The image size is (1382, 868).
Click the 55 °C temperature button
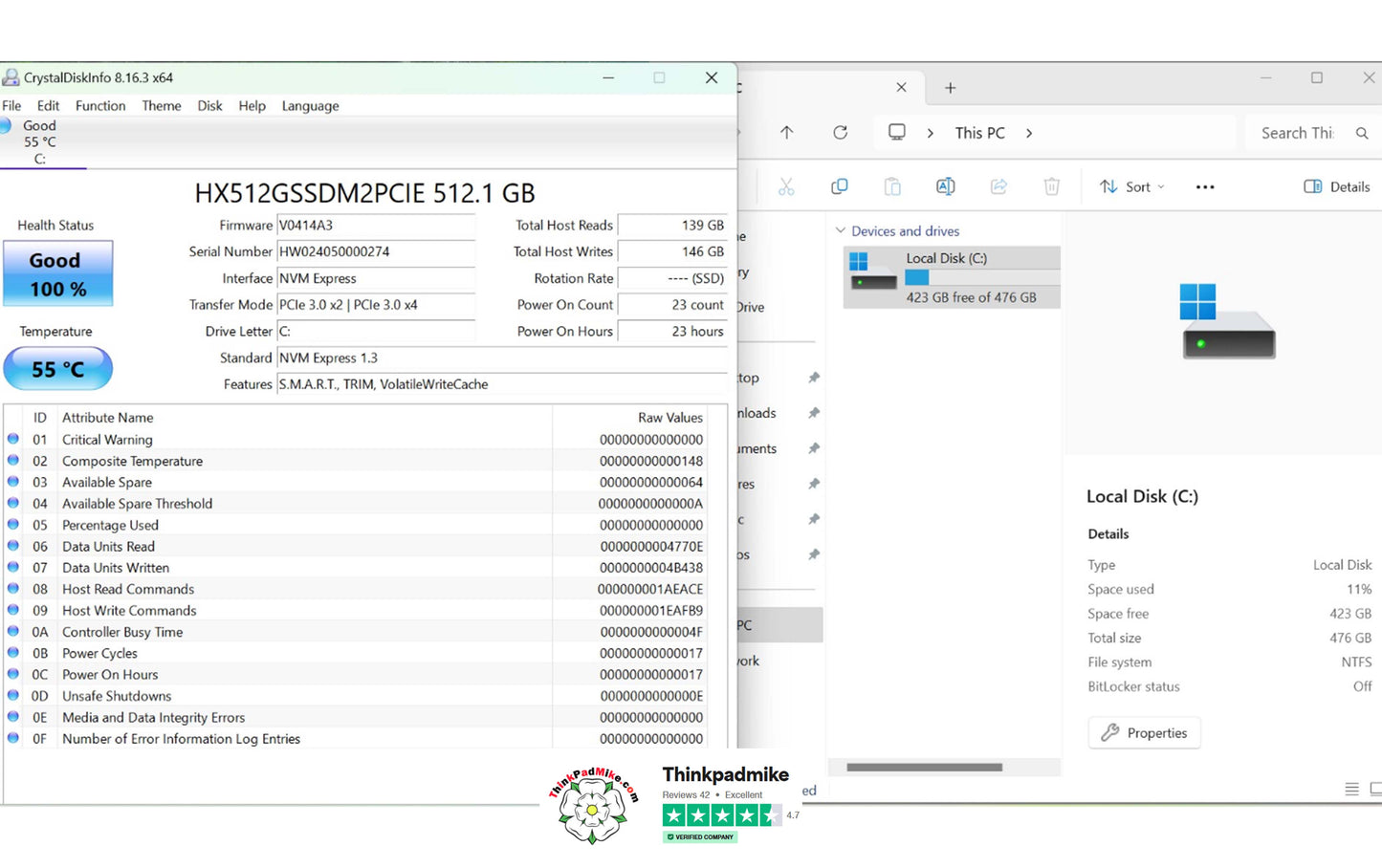click(57, 369)
